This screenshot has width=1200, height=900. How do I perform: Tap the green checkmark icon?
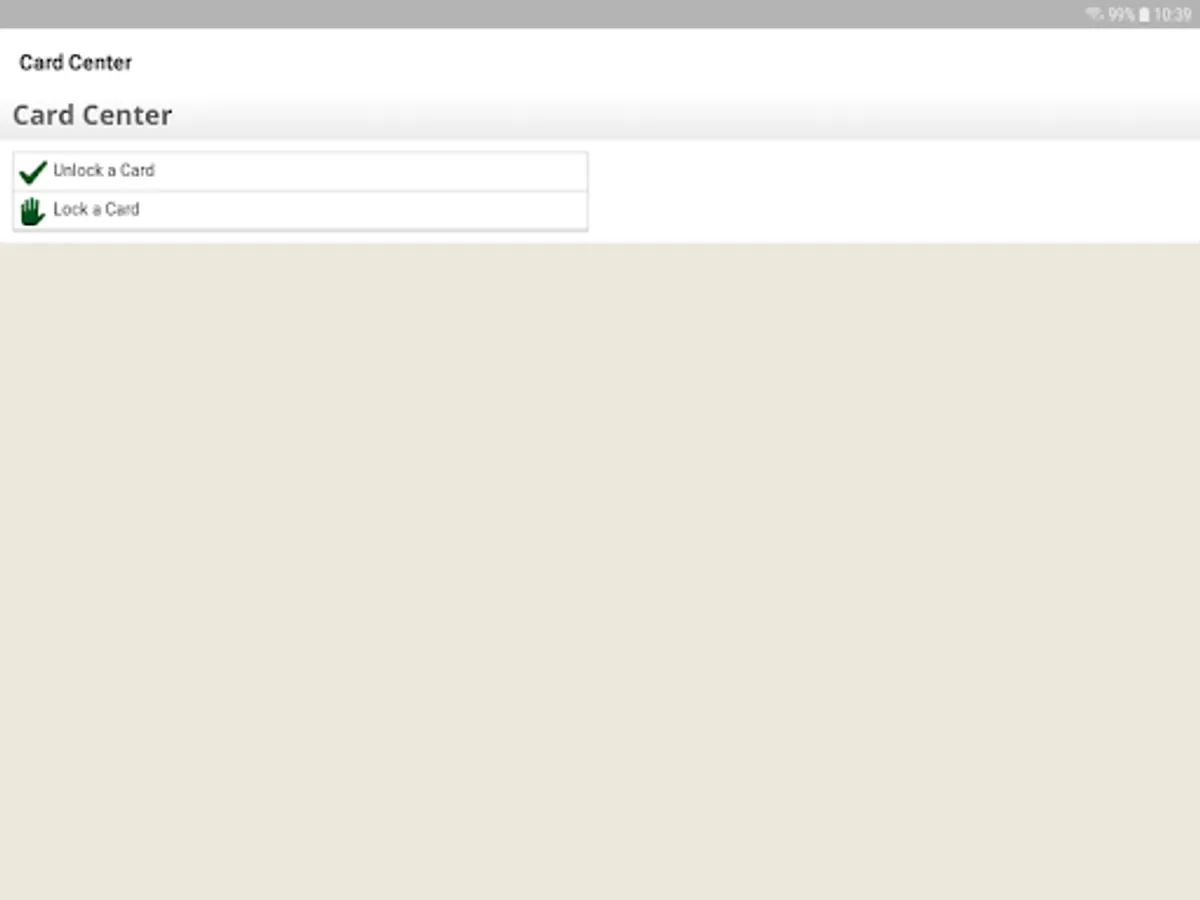point(33,172)
